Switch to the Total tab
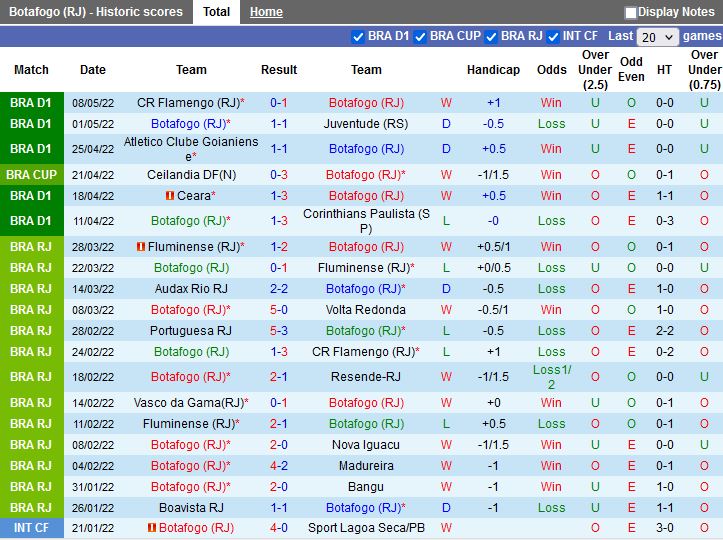Screen dimensions: 723x540 pyautogui.click(x=216, y=12)
